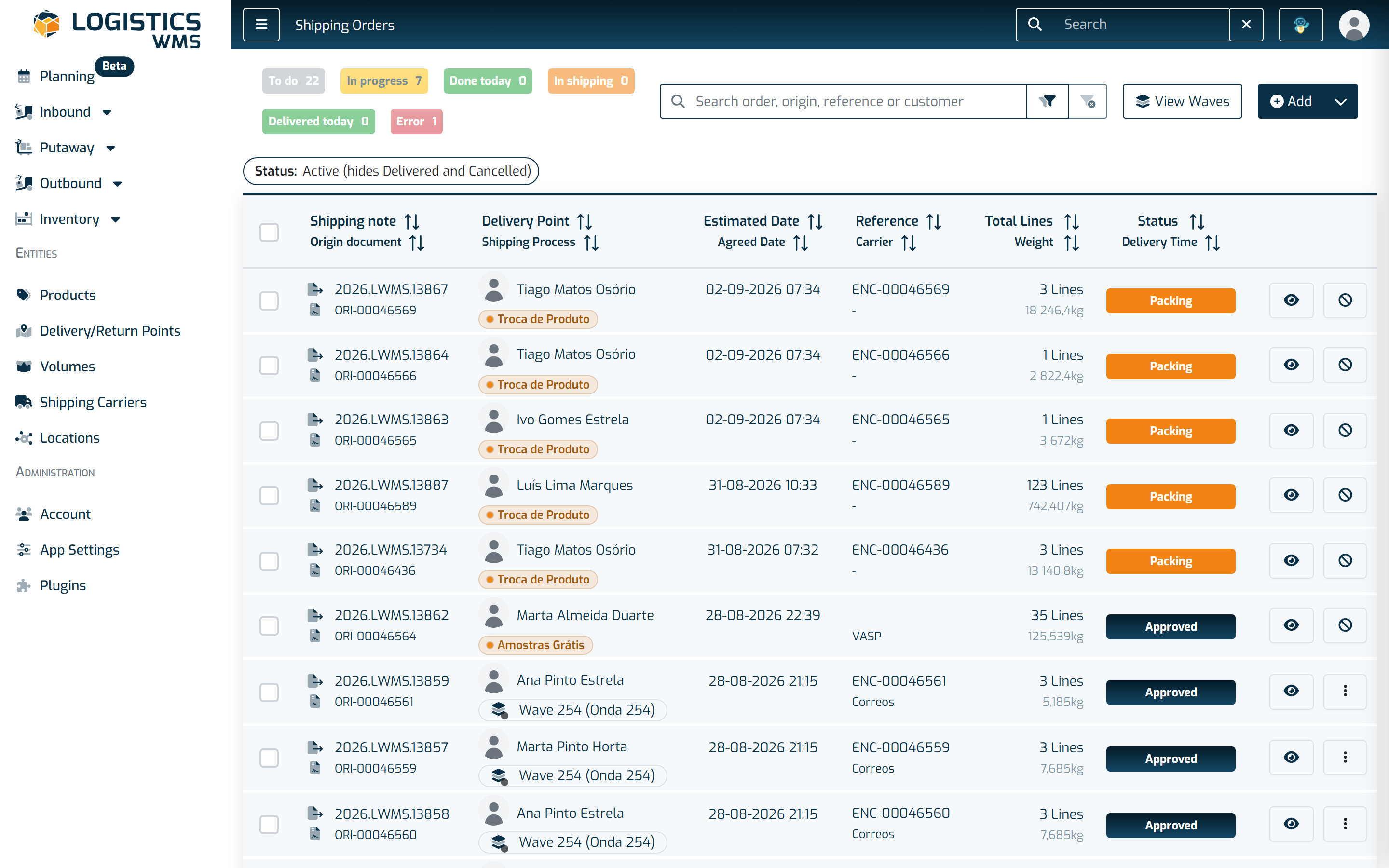
Task: View details of order 2026.LWMS.13864
Action: [x=1292, y=365]
